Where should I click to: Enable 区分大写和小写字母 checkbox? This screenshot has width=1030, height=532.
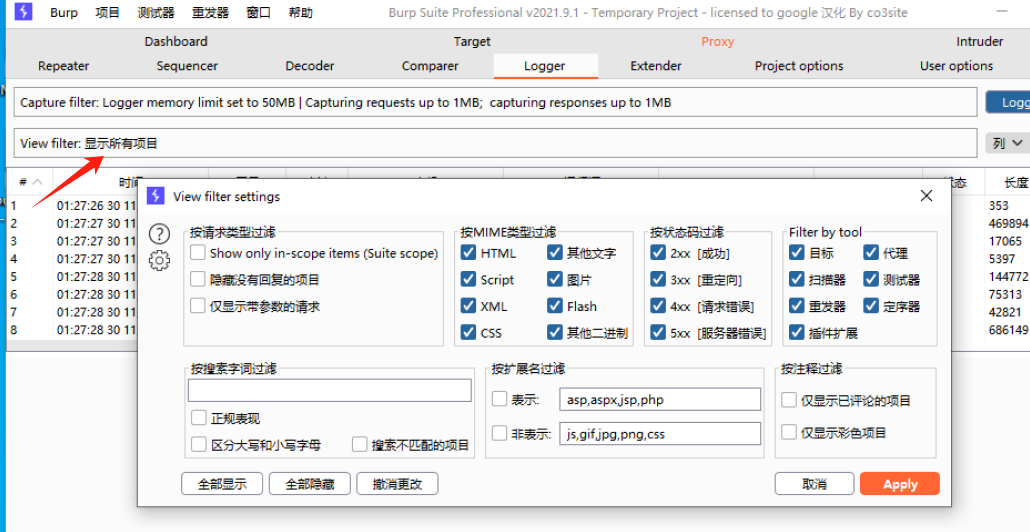click(x=199, y=445)
